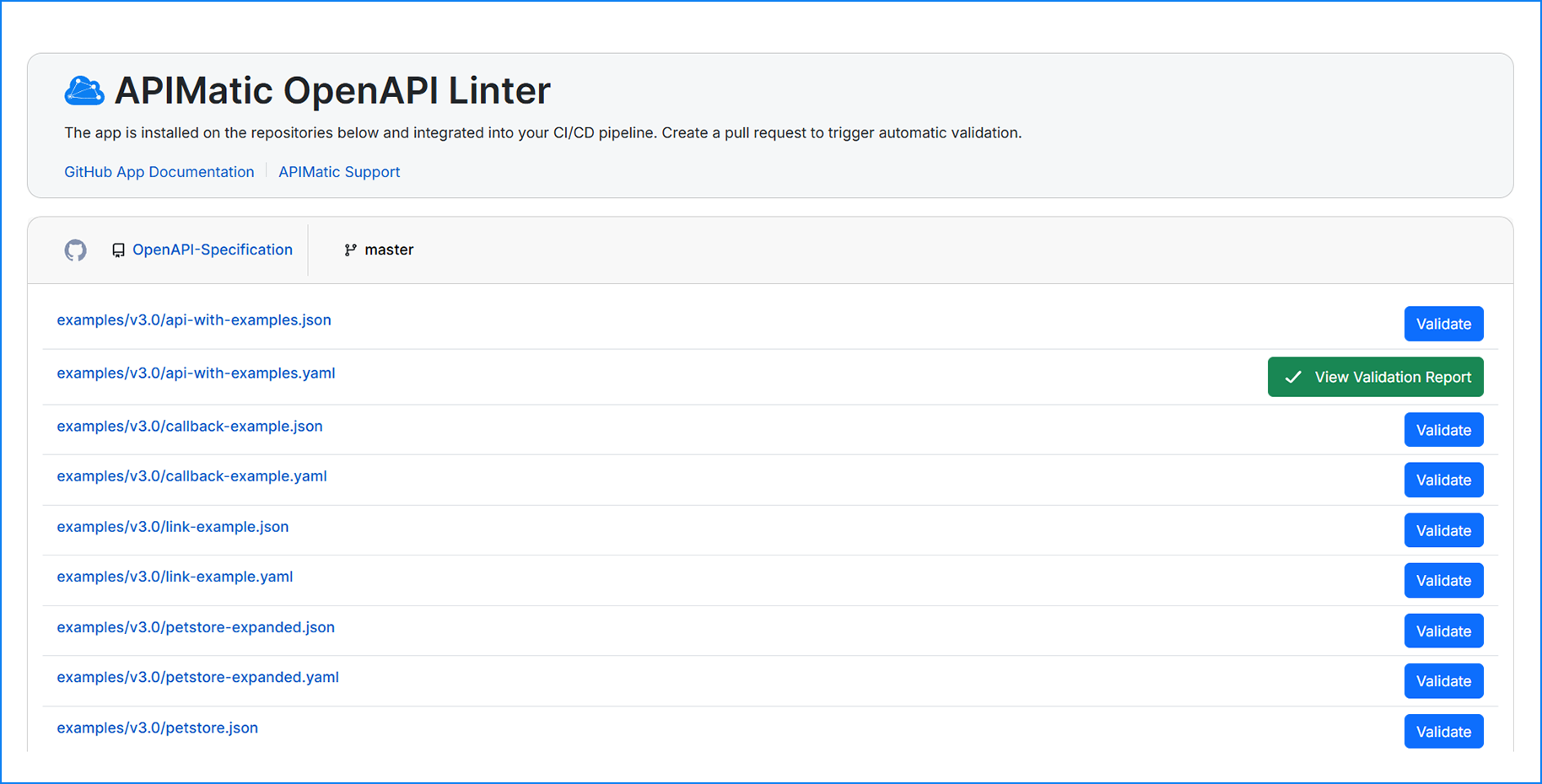Open examples/v3.0/callback-example.yaml file link
1542x784 pixels.
(191, 475)
